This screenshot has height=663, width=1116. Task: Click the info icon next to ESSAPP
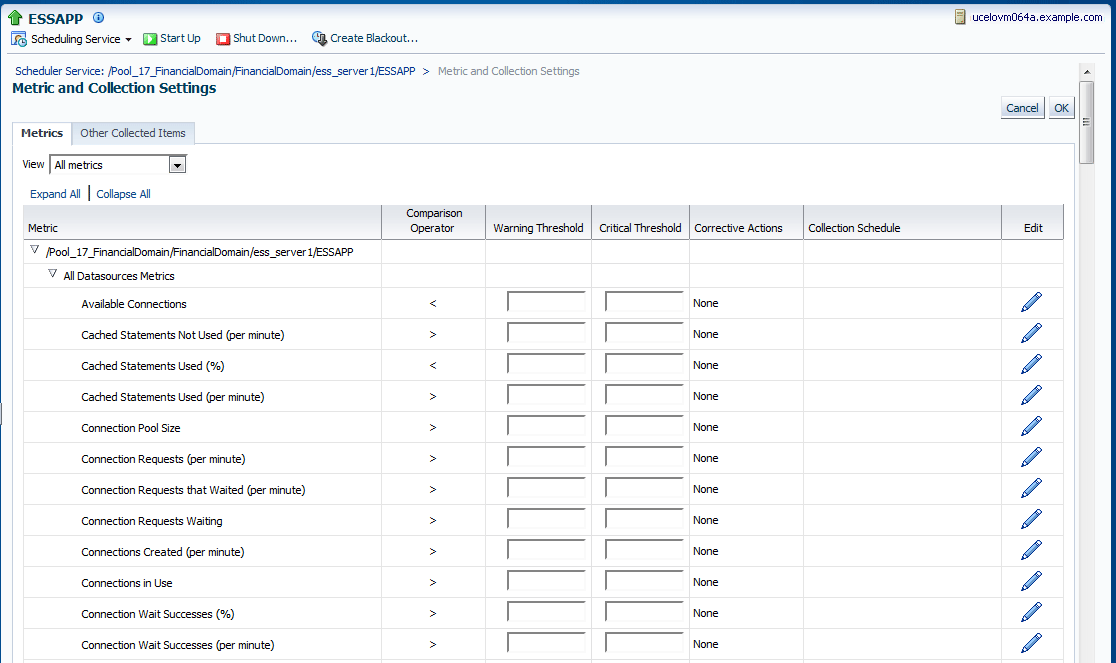(96, 17)
